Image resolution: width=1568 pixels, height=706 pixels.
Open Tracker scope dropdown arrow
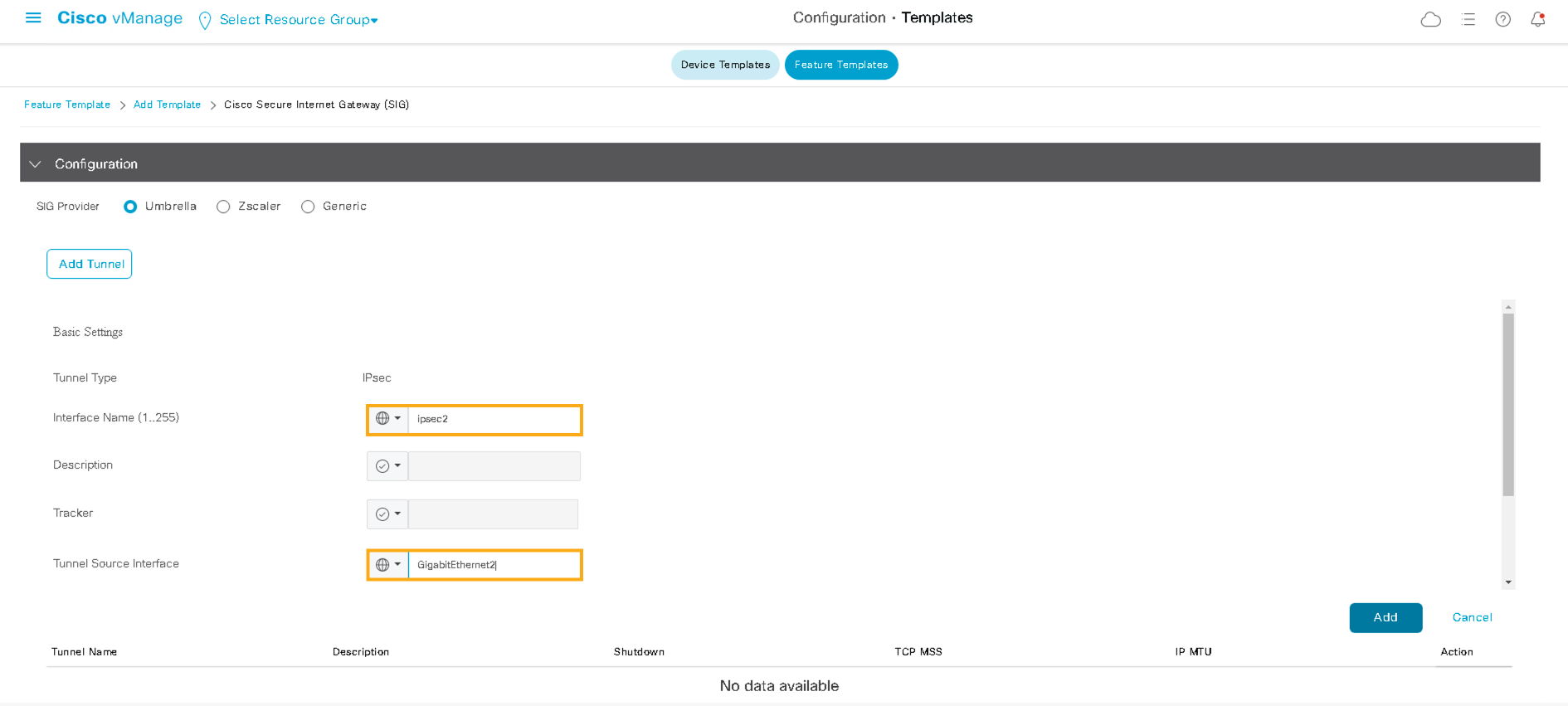pos(397,514)
